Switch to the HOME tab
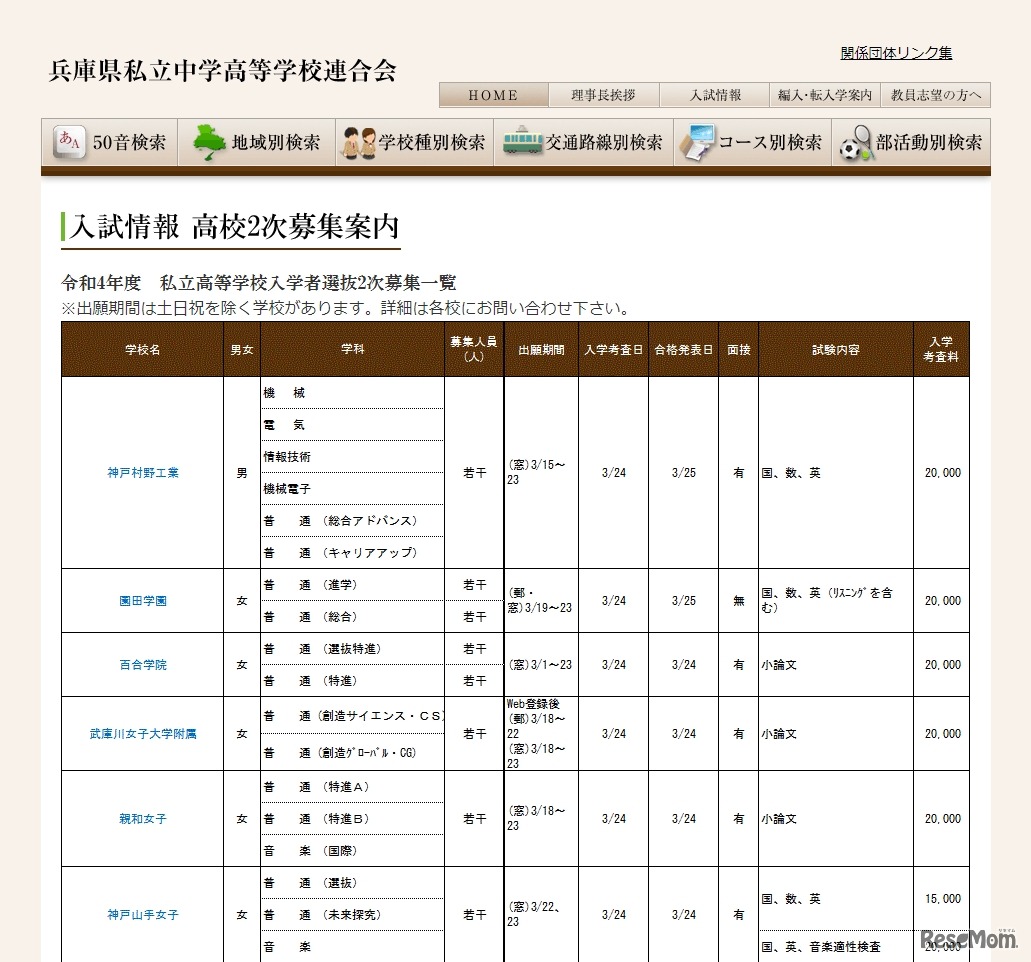Image resolution: width=1031 pixels, height=962 pixels. tap(493, 94)
